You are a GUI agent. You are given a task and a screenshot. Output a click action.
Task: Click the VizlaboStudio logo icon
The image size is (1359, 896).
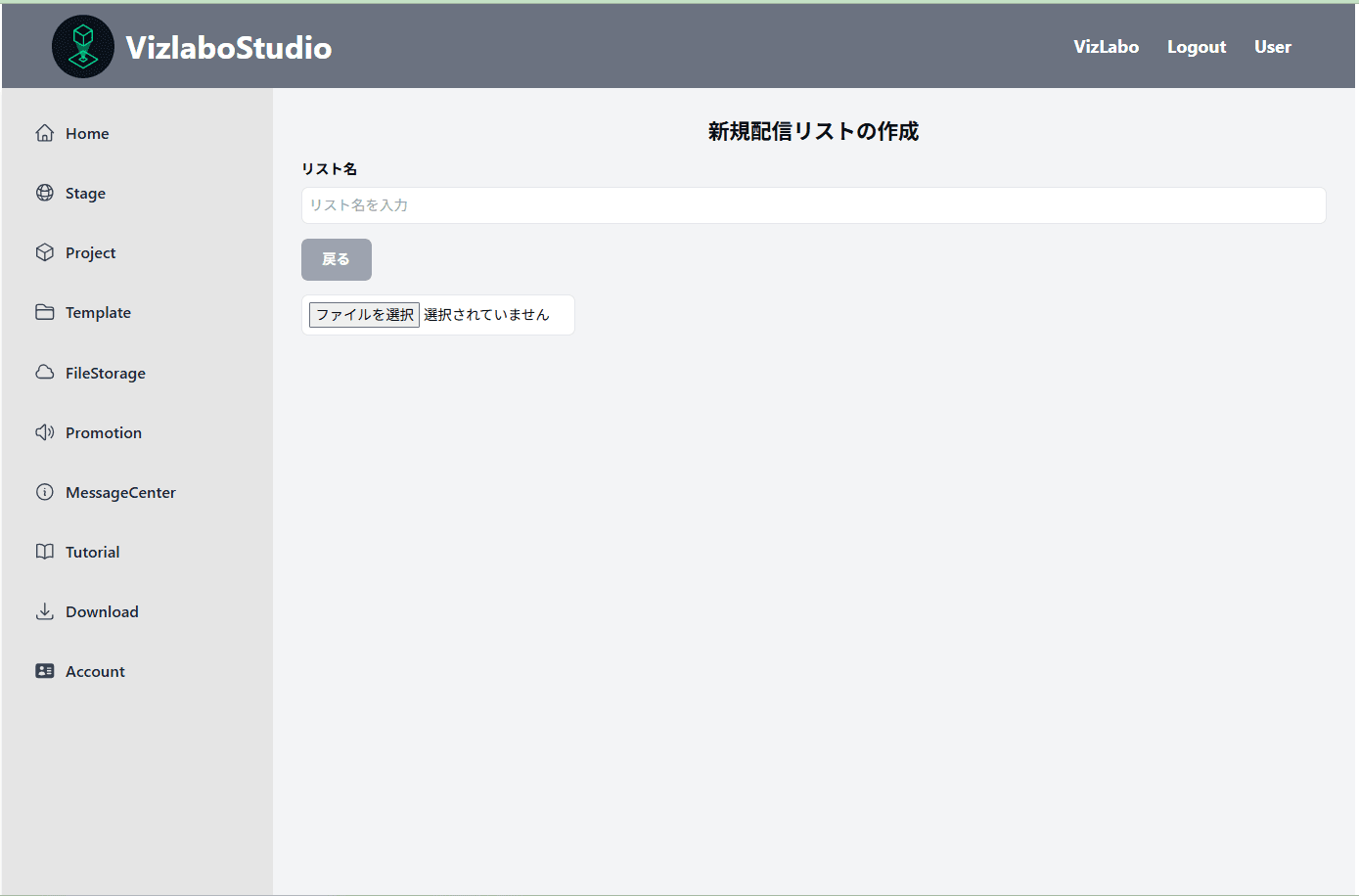83,47
